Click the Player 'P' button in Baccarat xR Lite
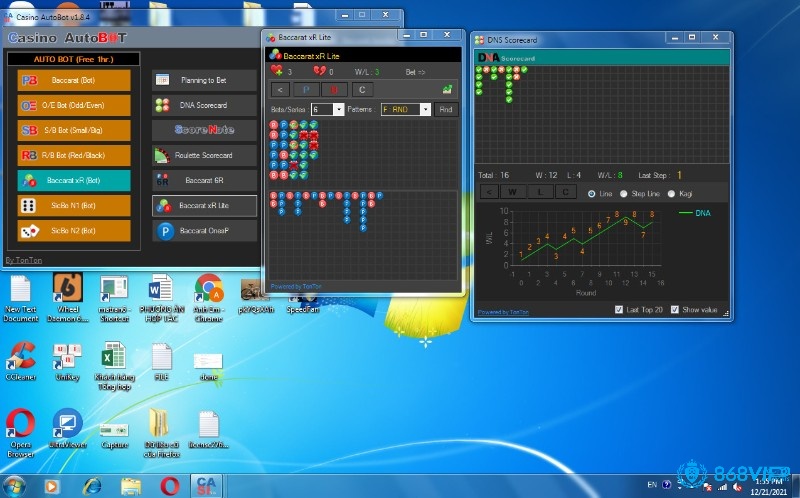Screen dimensions: 800x498 (x=306, y=90)
